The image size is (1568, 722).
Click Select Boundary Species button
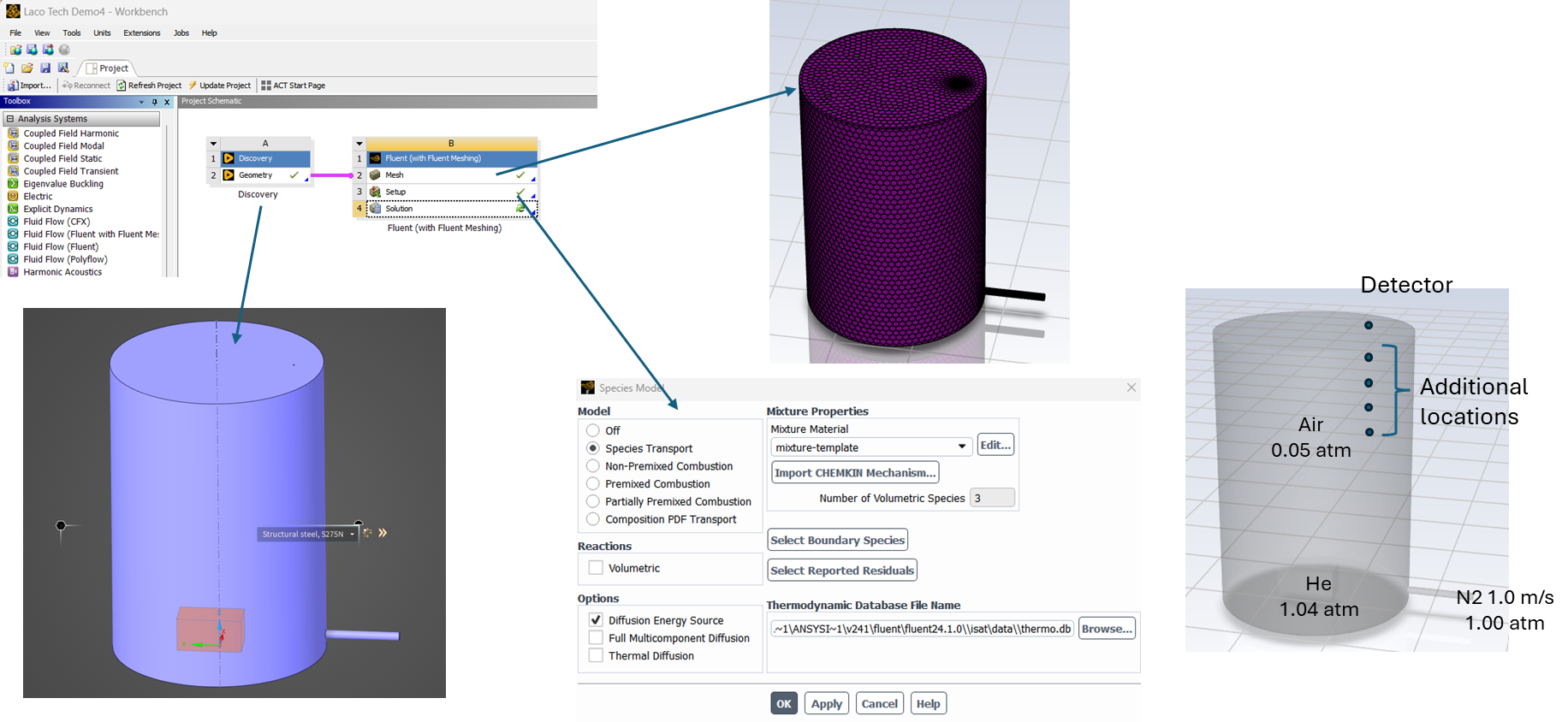click(x=837, y=541)
